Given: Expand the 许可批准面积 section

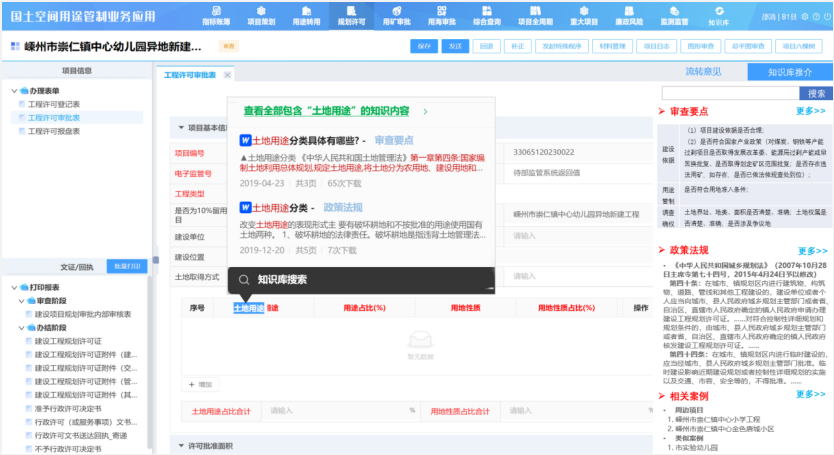Looking at the screenshot, I should click(x=179, y=445).
